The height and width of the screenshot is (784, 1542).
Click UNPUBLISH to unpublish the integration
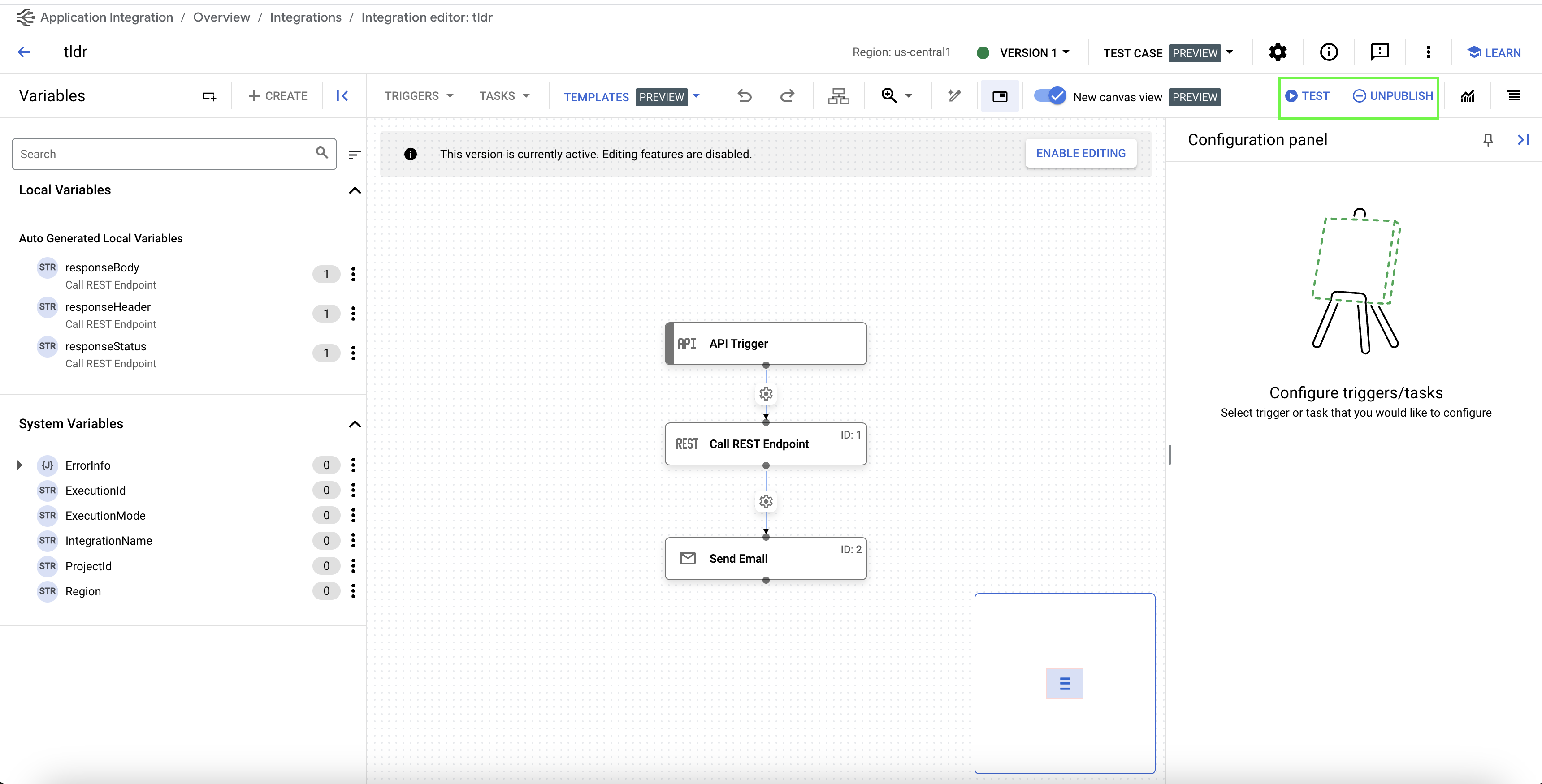[x=1392, y=95]
